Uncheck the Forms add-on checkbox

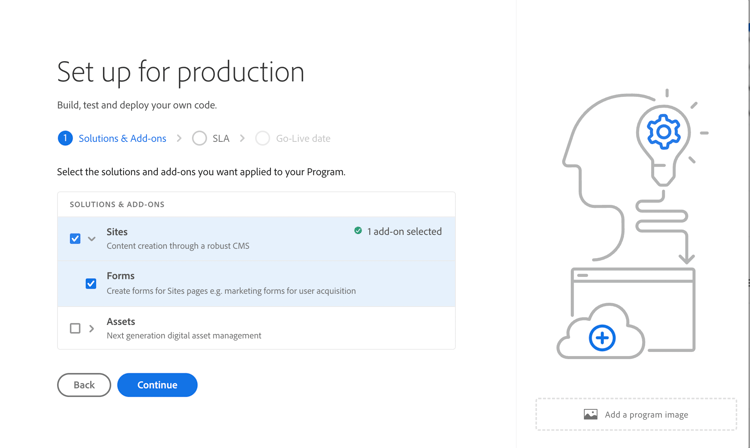(x=91, y=284)
